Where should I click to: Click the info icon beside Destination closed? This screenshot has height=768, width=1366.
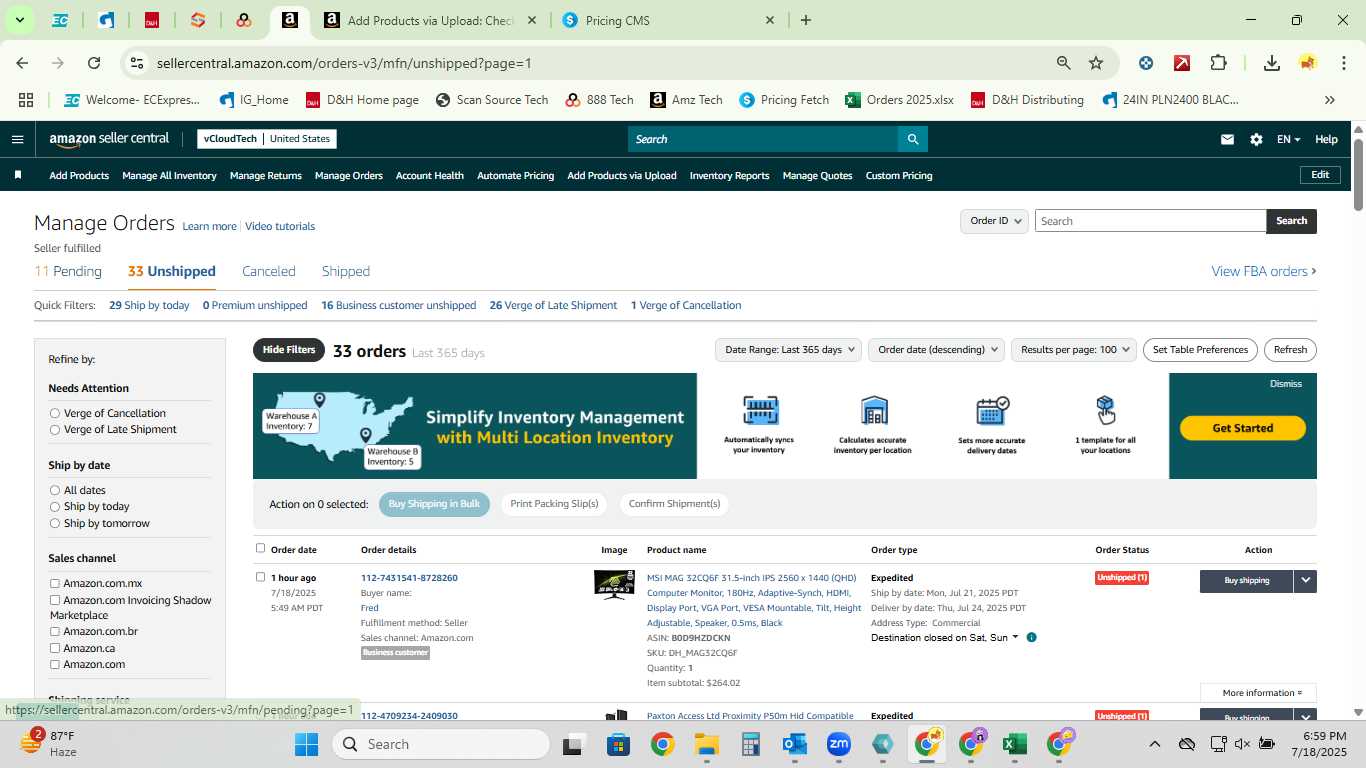[x=1031, y=637]
